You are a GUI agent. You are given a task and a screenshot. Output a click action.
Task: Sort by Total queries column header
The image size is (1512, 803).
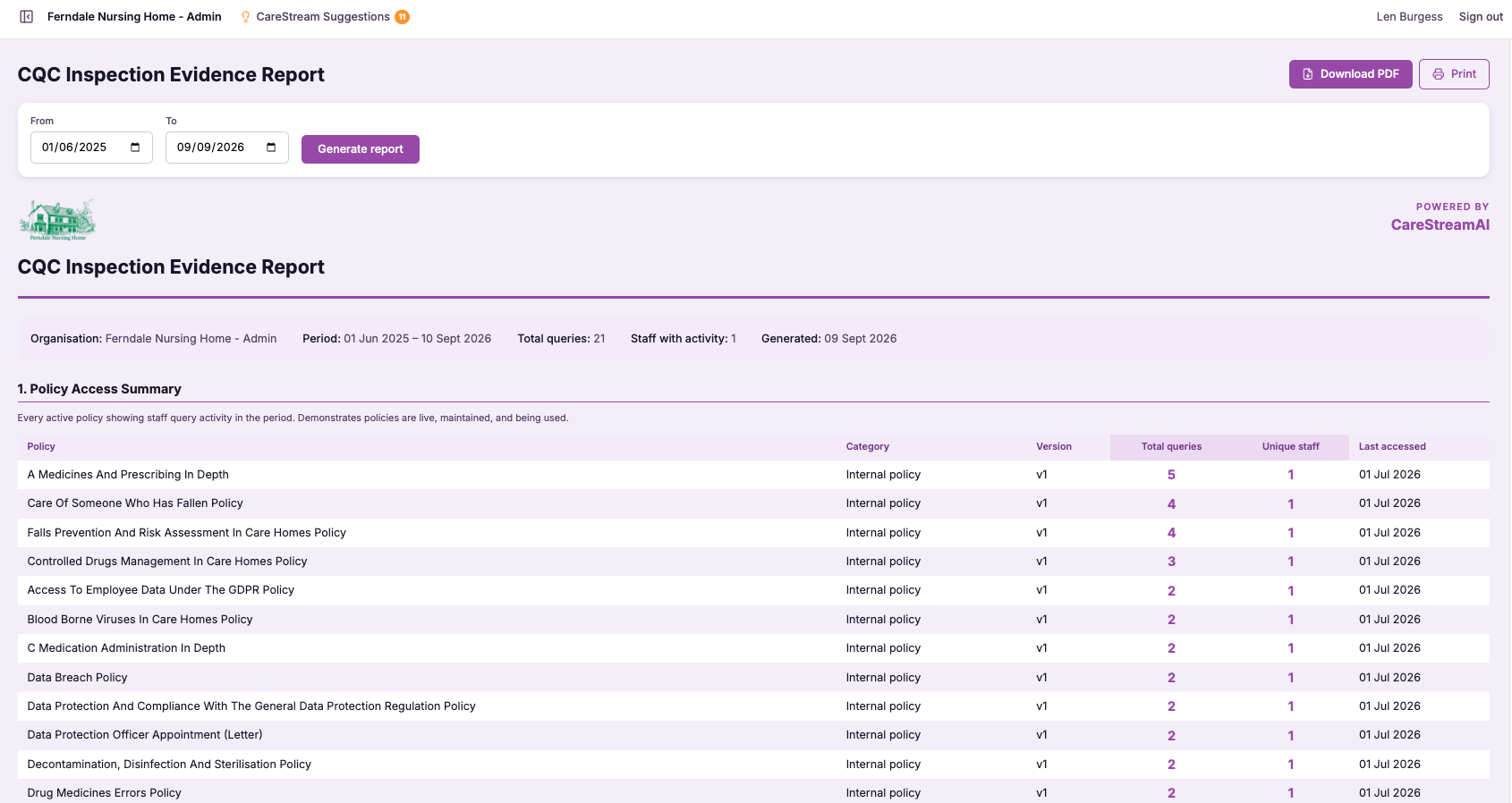1171,446
